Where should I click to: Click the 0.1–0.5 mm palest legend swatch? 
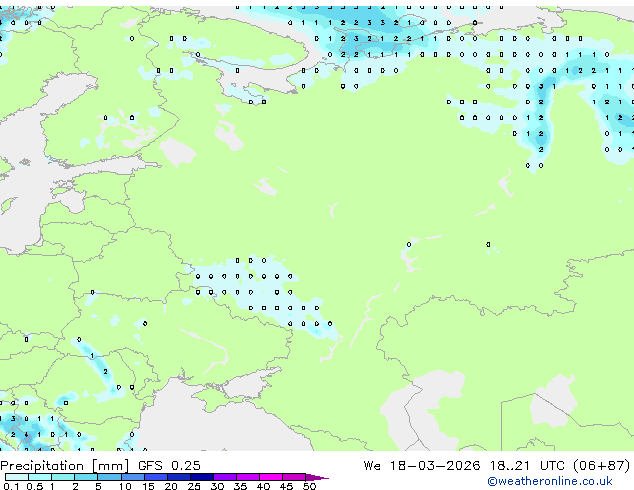coord(17,477)
